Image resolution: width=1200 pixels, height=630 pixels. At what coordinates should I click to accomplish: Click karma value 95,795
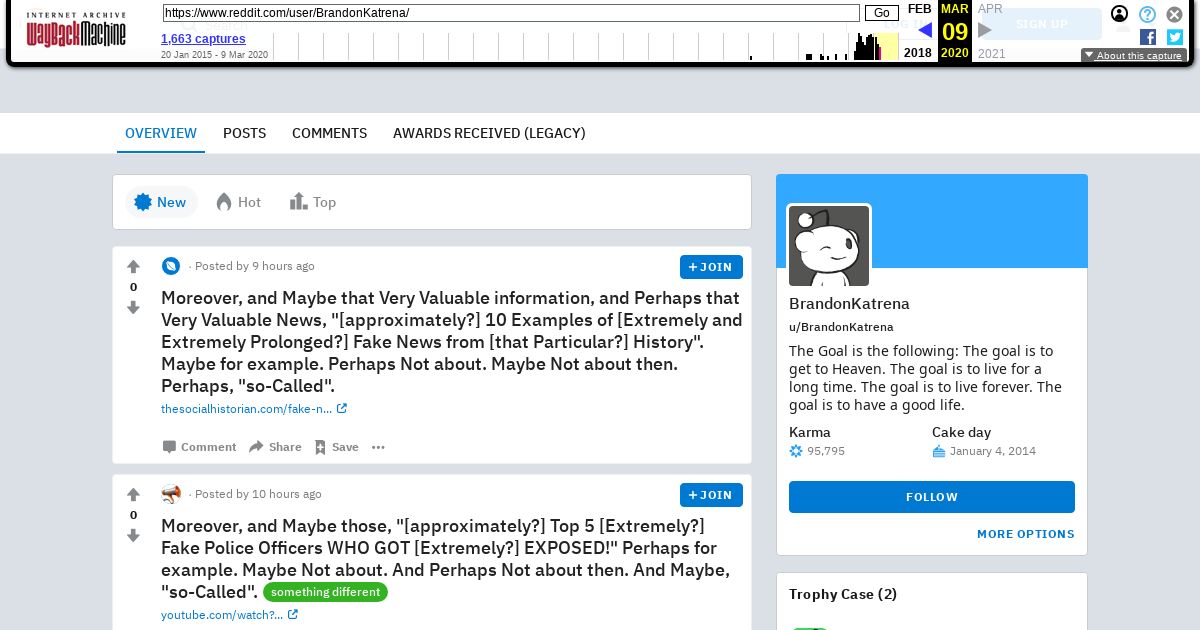(x=826, y=451)
